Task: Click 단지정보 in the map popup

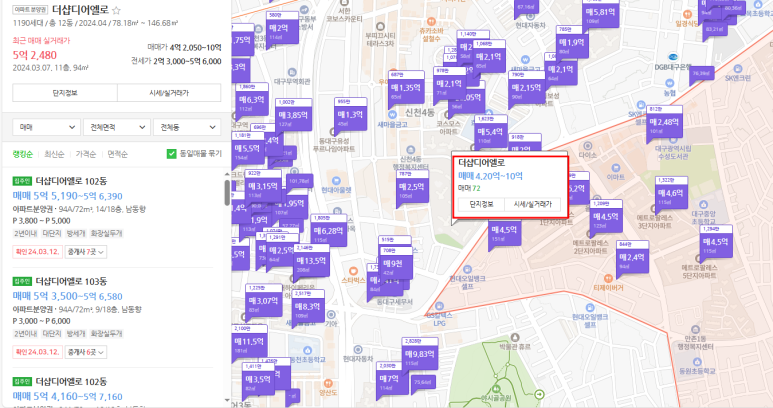Action: (481, 204)
